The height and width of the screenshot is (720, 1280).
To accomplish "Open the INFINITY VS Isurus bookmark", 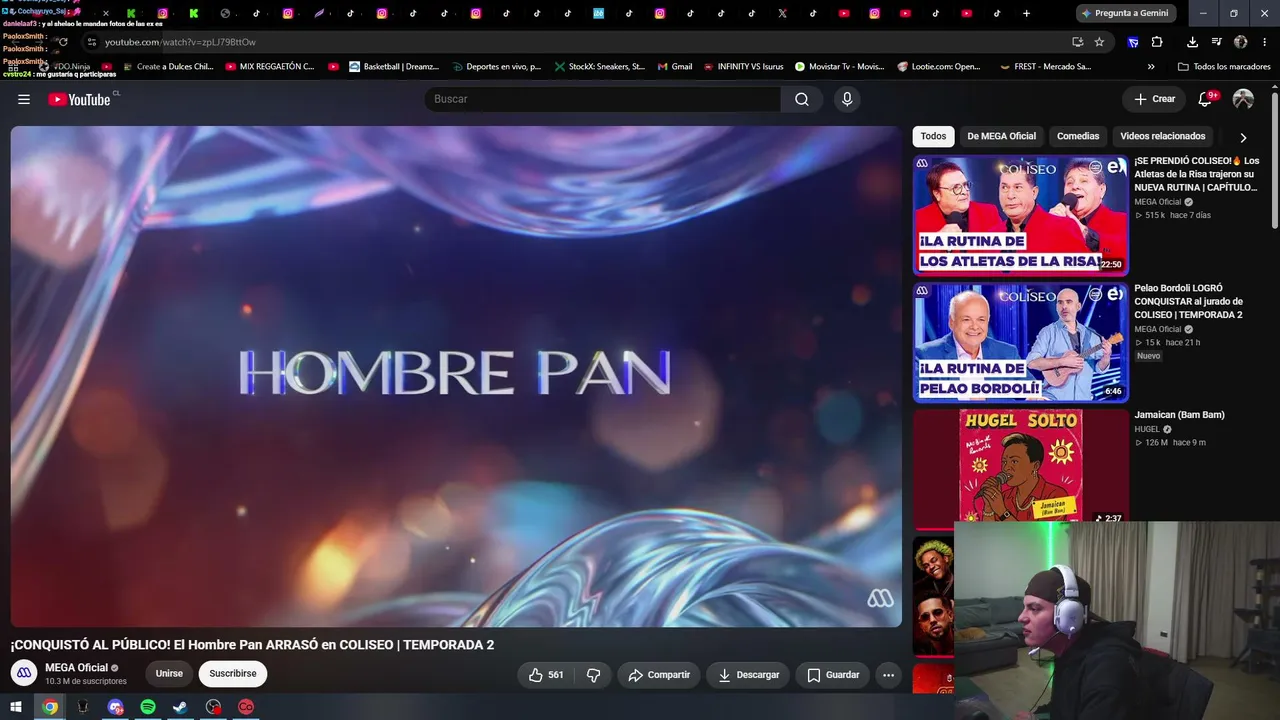I will click(x=743, y=67).
